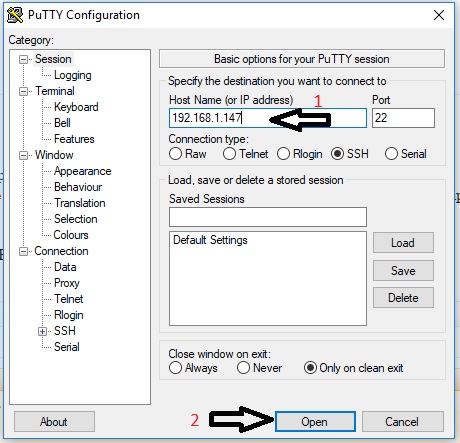460x443 pixels.
Task: Select the Keyboard terminal category
Action: click(76, 107)
